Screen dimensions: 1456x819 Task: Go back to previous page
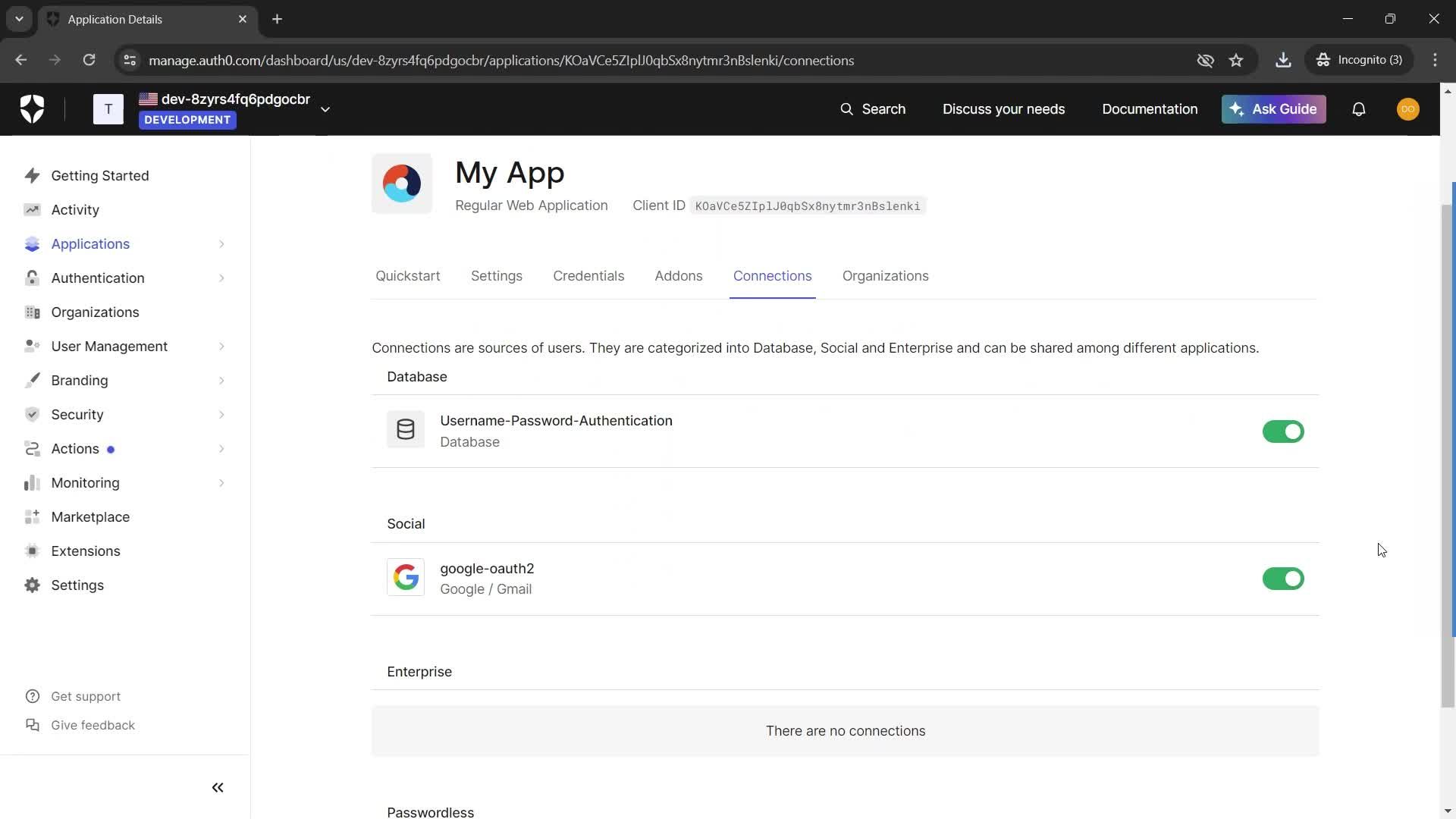(20, 61)
